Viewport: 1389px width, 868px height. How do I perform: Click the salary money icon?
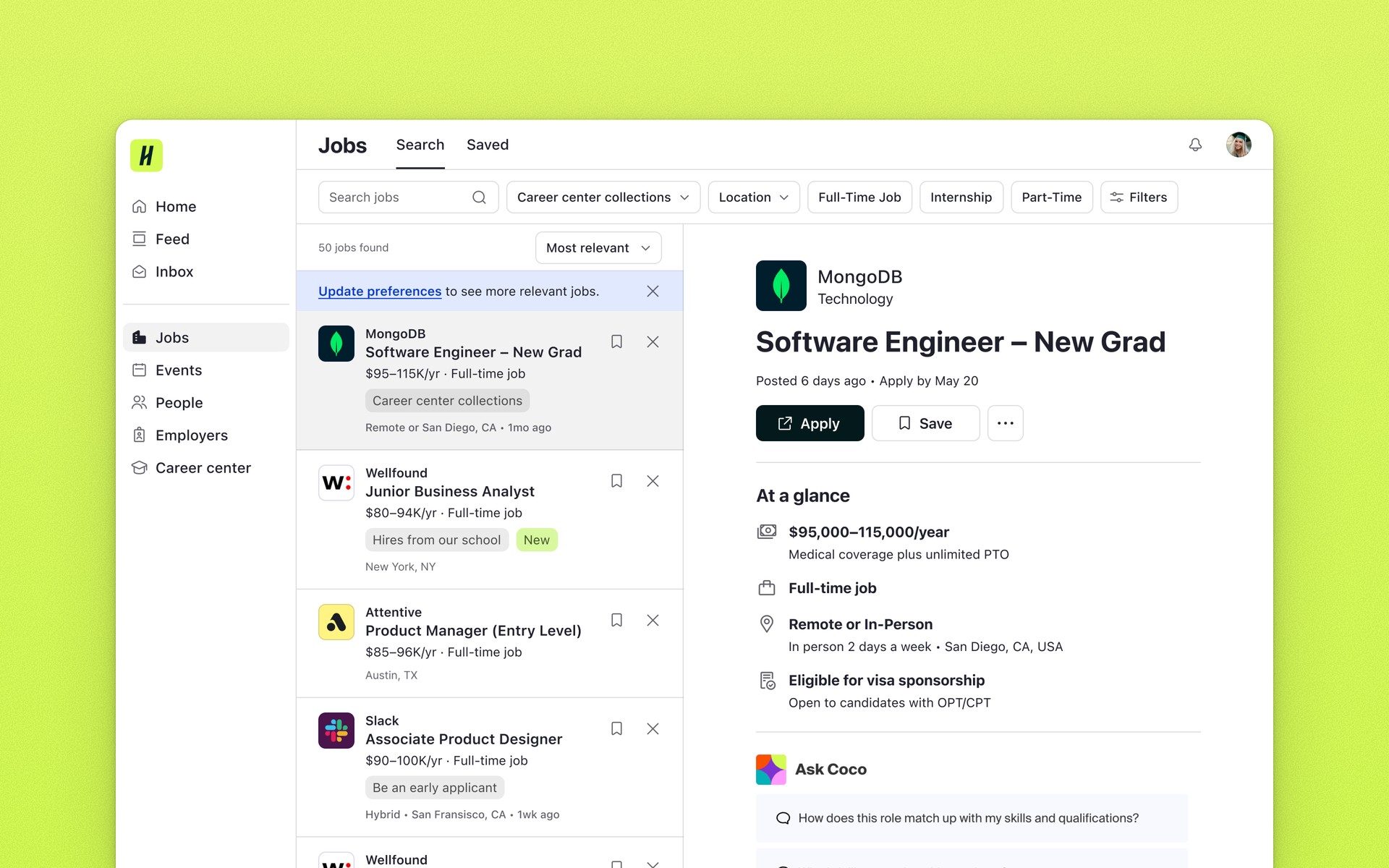[767, 532]
